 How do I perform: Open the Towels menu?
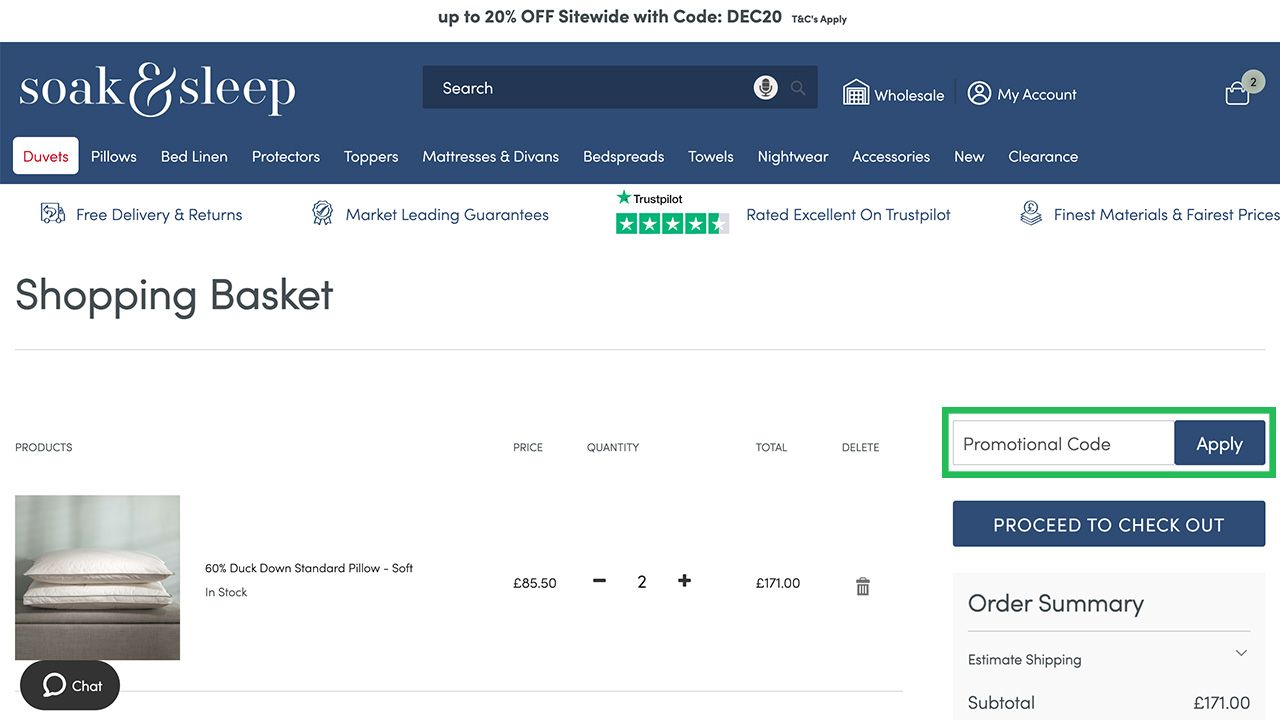(711, 156)
